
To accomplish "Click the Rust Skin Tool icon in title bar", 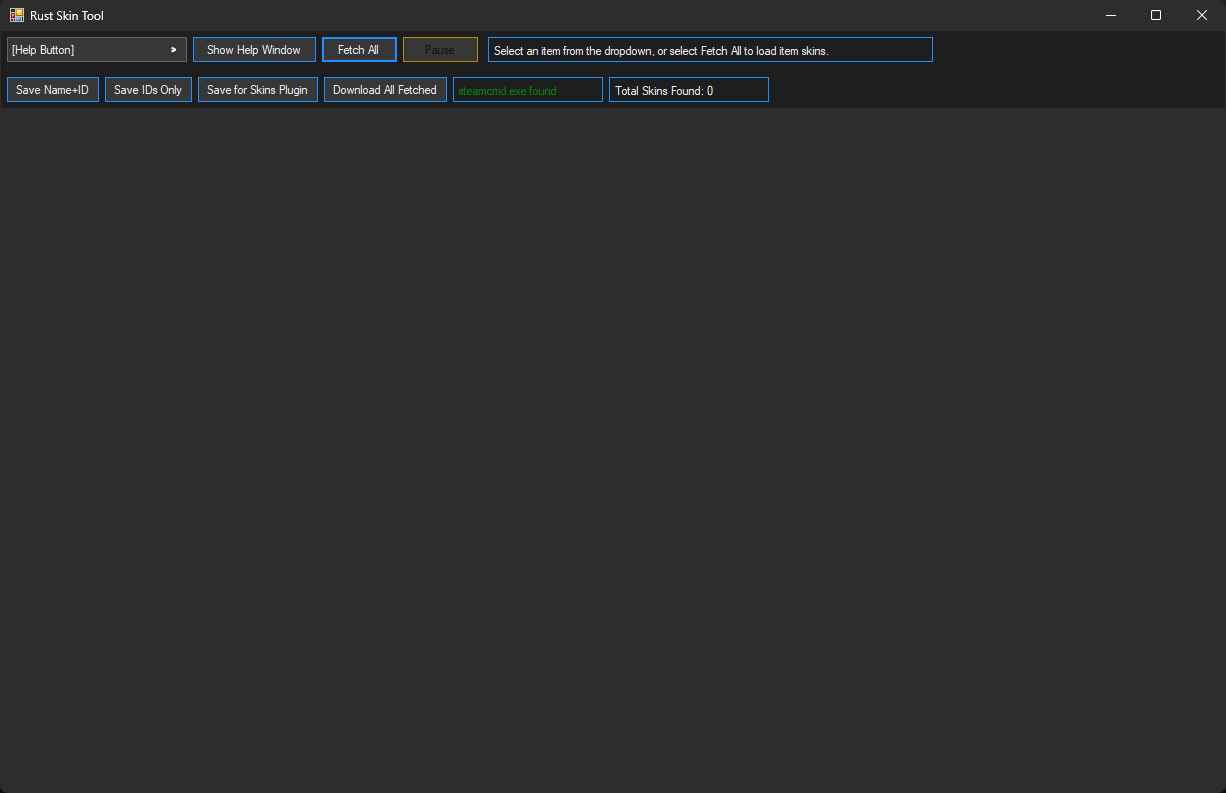I will pos(16,15).
